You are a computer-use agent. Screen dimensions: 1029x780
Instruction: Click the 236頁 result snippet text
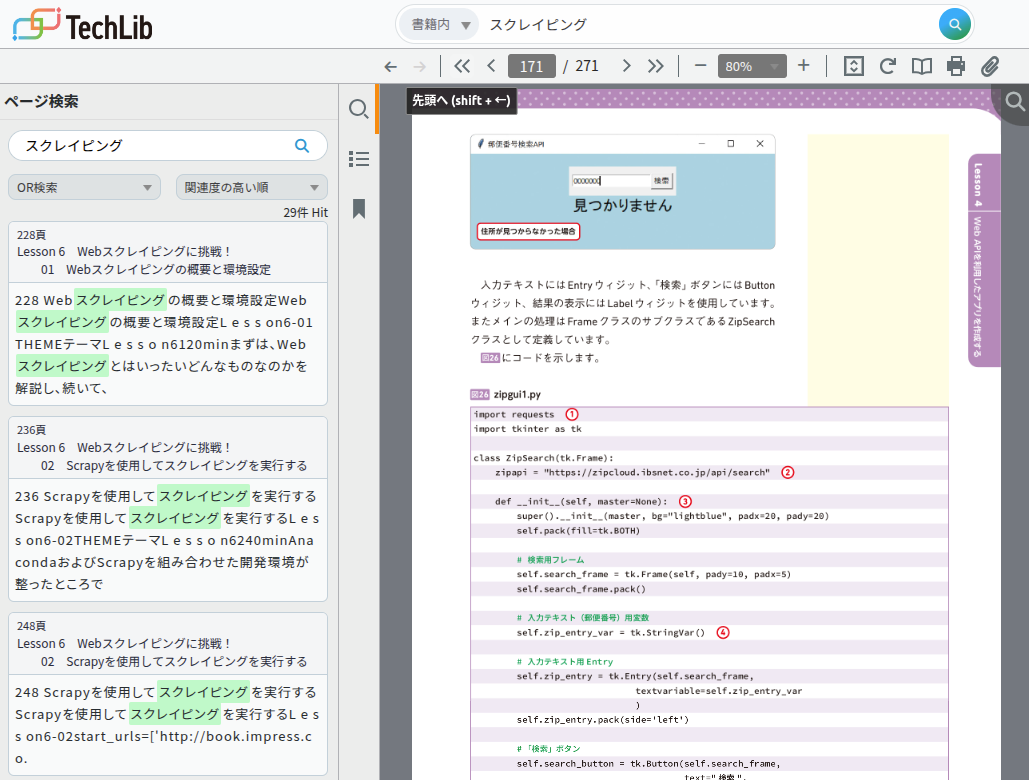(x=168, y=540)
